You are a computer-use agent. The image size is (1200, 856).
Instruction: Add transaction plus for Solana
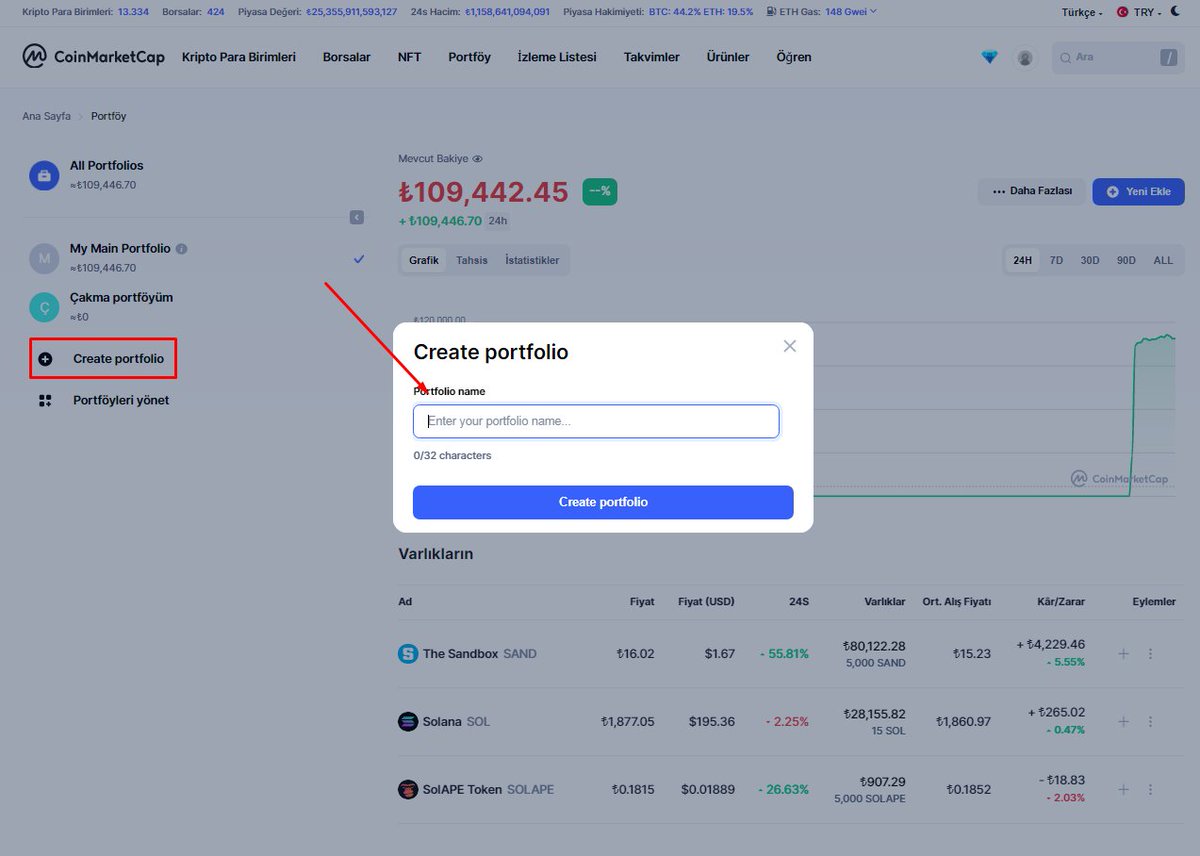pyautogui.click(x=1123, y=721)
